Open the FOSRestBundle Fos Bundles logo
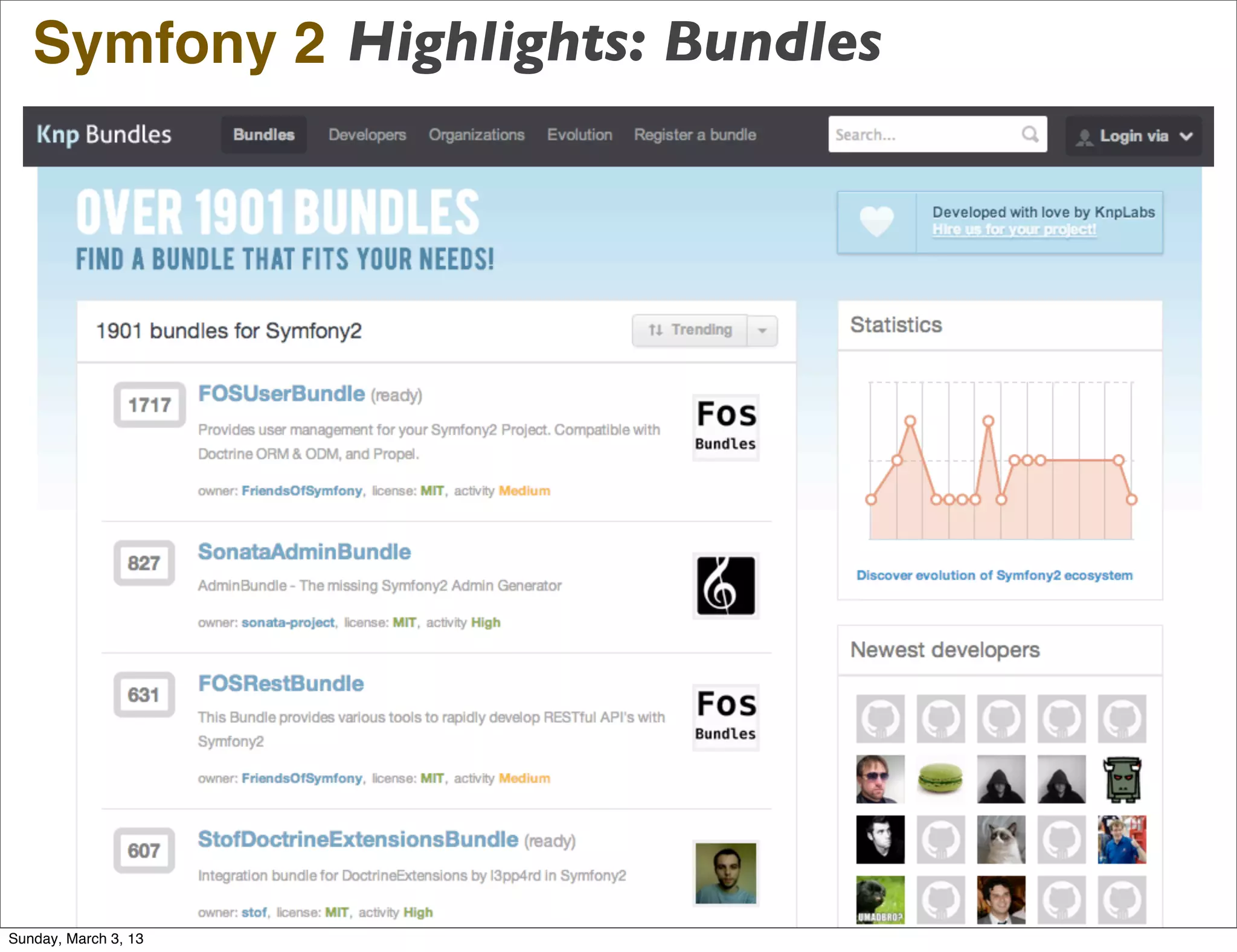This screenshot has width=1237, height=952. click(x=725, y=717)
